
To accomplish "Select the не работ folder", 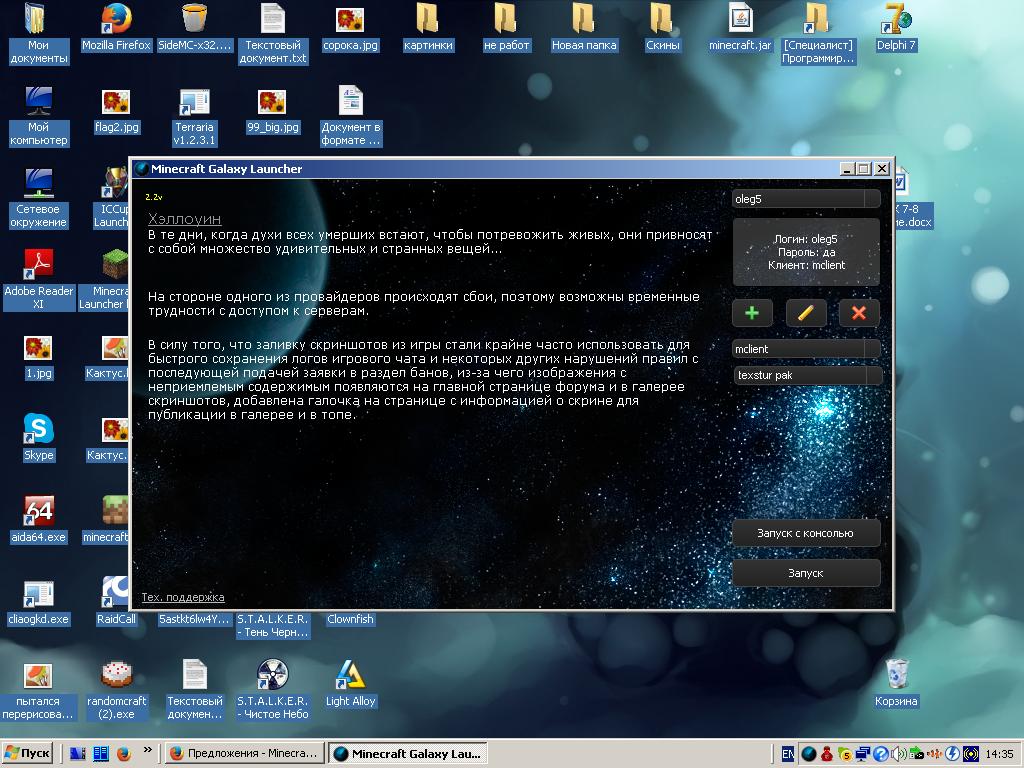I will [506, 28].
